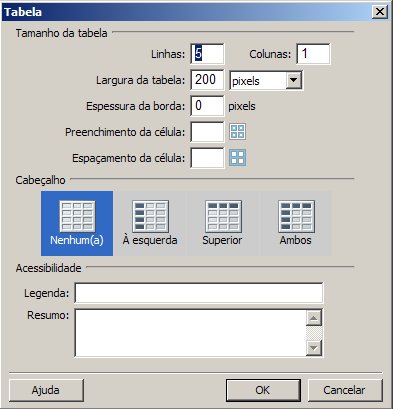Open Ajuda help button
The image size is (393, 409).
(46, 390)
